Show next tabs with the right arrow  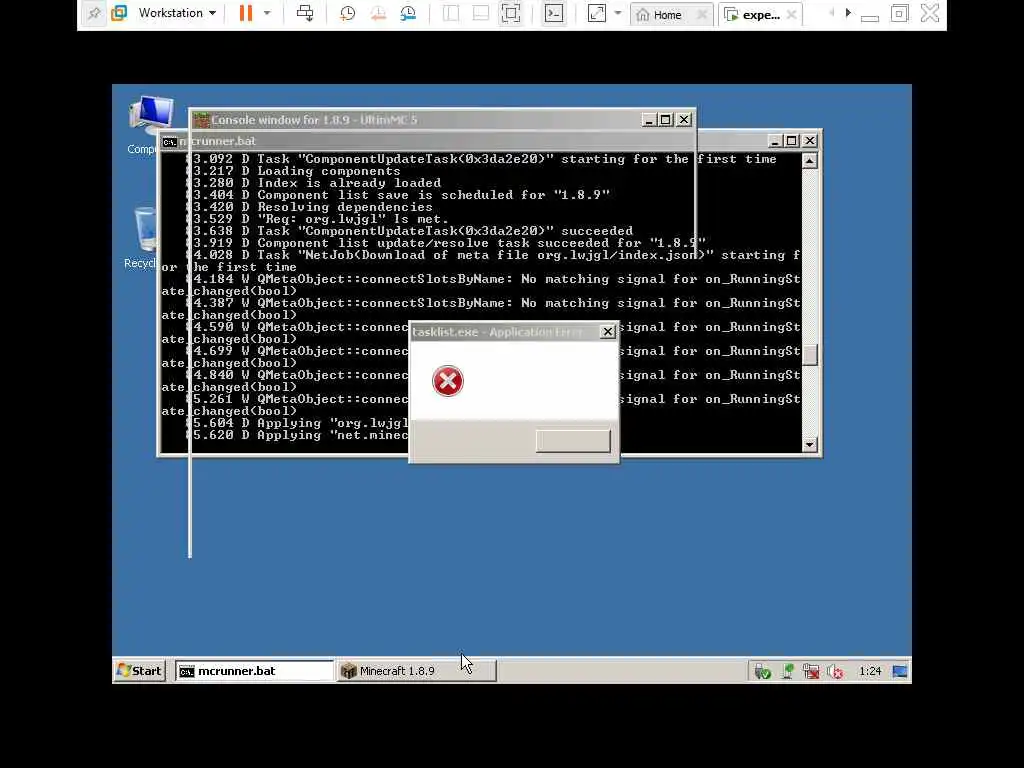tap(848, 13)
